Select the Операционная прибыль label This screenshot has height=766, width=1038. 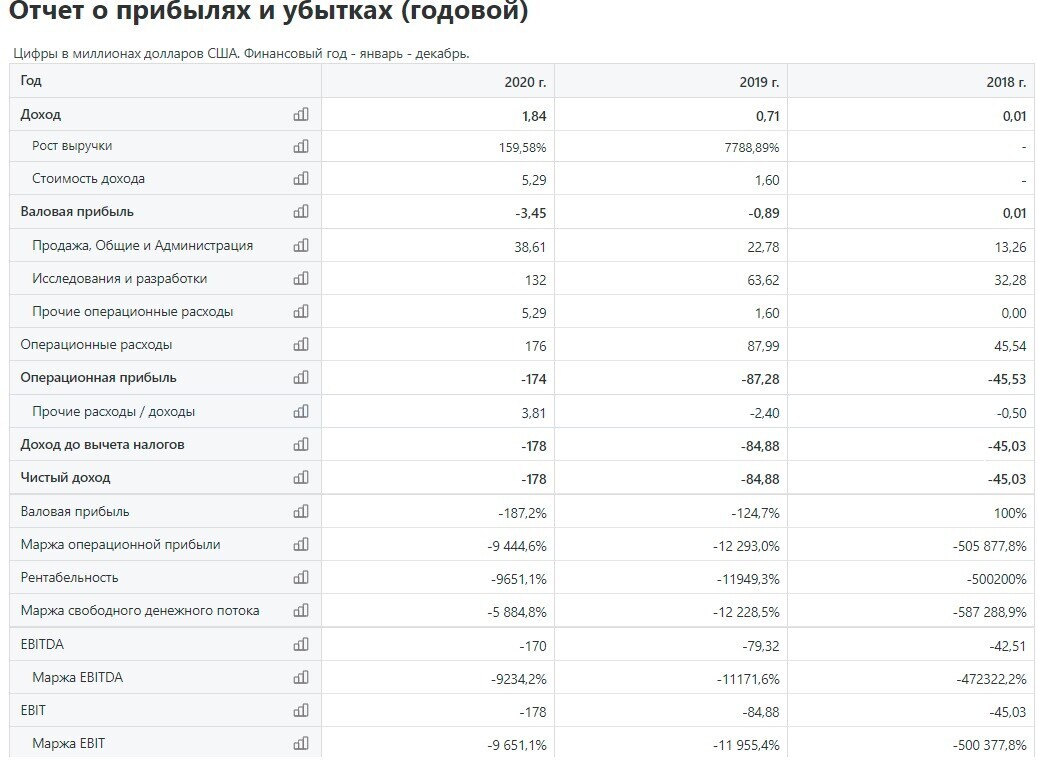99,378
